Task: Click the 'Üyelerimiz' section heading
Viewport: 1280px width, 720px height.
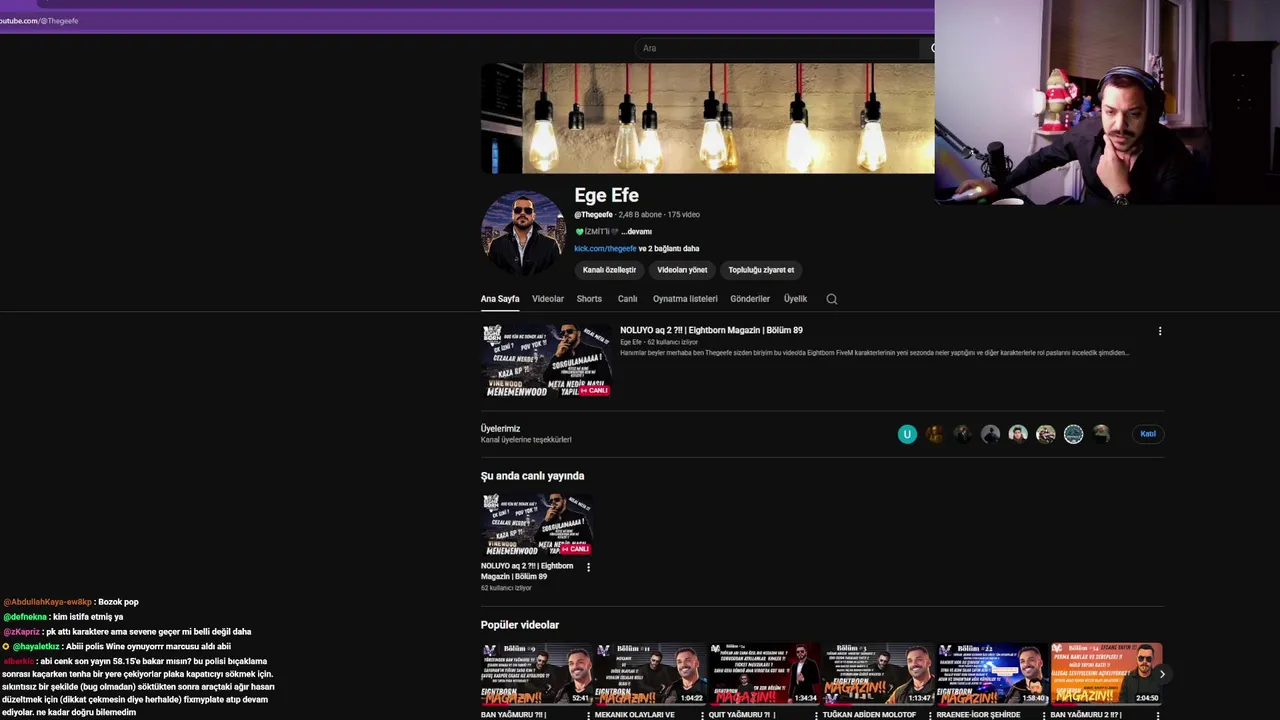Action: pyautogui.click(x=500, y=429)
